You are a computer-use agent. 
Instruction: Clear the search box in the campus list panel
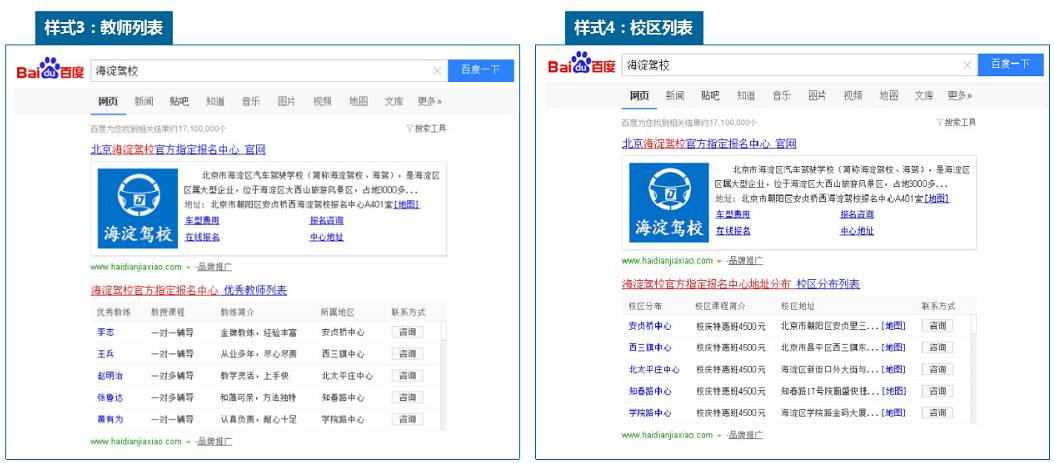pyautogui.click(x=967, y=65)
